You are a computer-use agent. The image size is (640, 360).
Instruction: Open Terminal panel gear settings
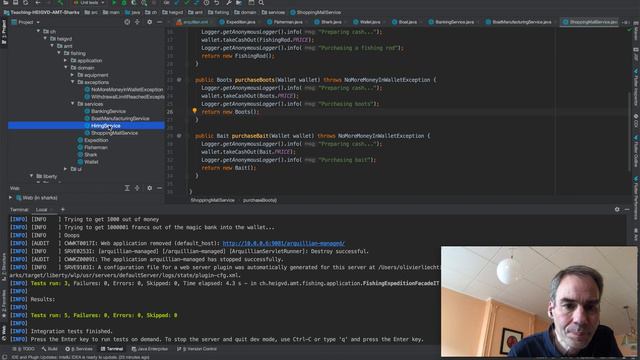click(617, 209)
